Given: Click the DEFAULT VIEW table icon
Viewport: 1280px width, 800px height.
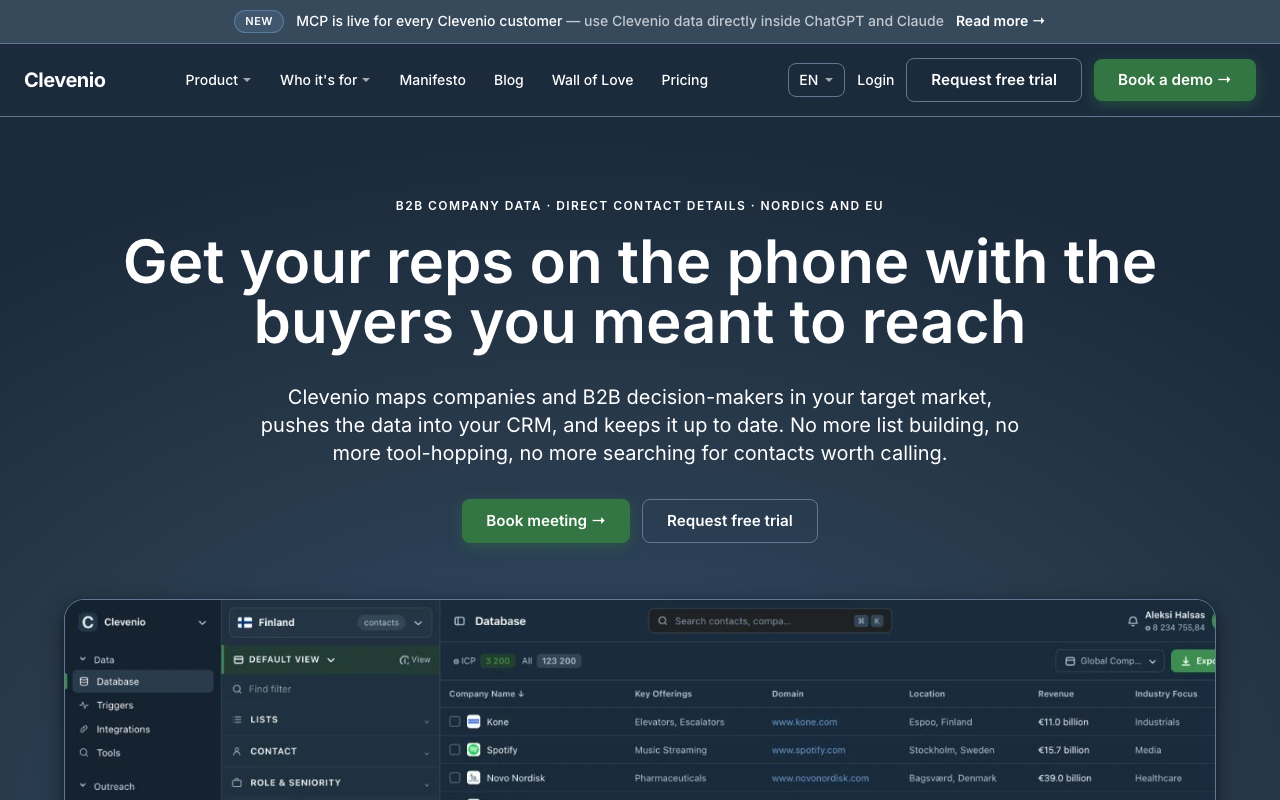Looking at the screenshot, I should tap(239, 660).
